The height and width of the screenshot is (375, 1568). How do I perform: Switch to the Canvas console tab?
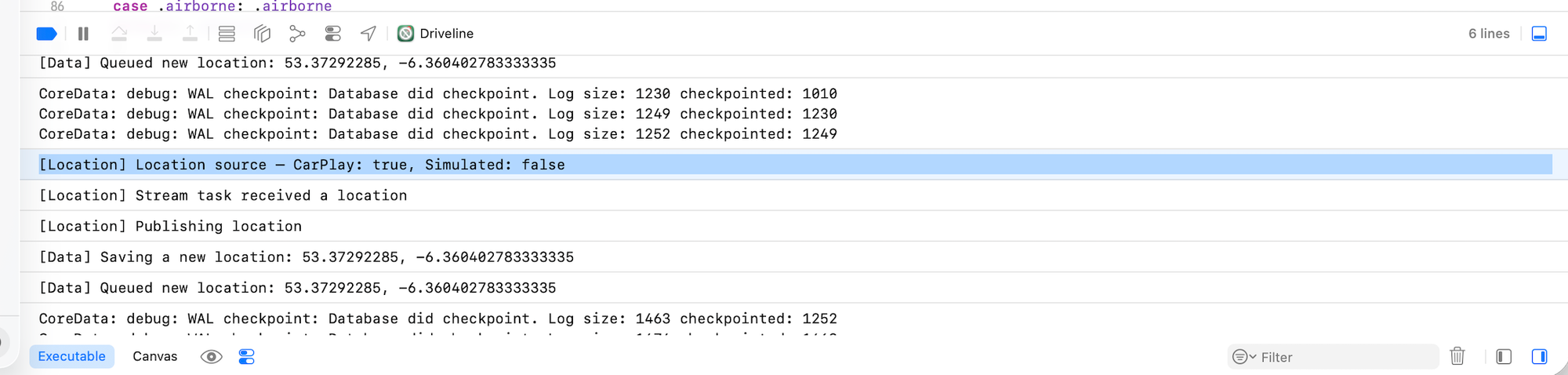[x=155, y=356]
